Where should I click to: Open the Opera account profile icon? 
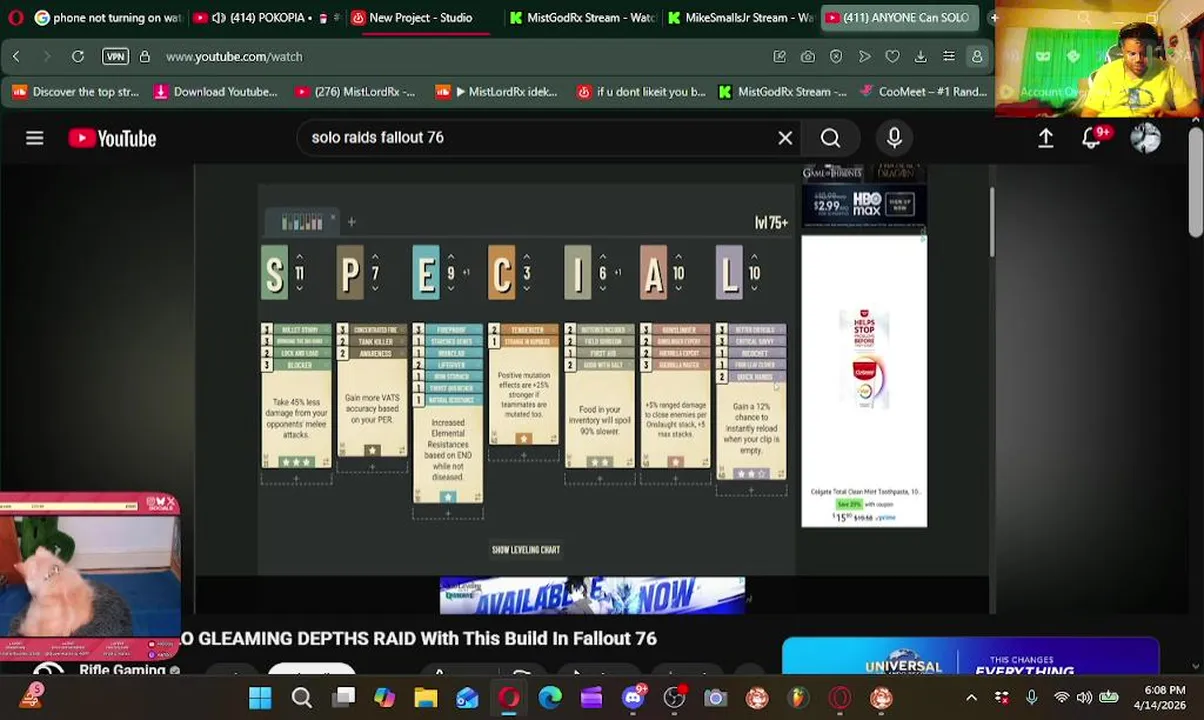tap(977, 57)
